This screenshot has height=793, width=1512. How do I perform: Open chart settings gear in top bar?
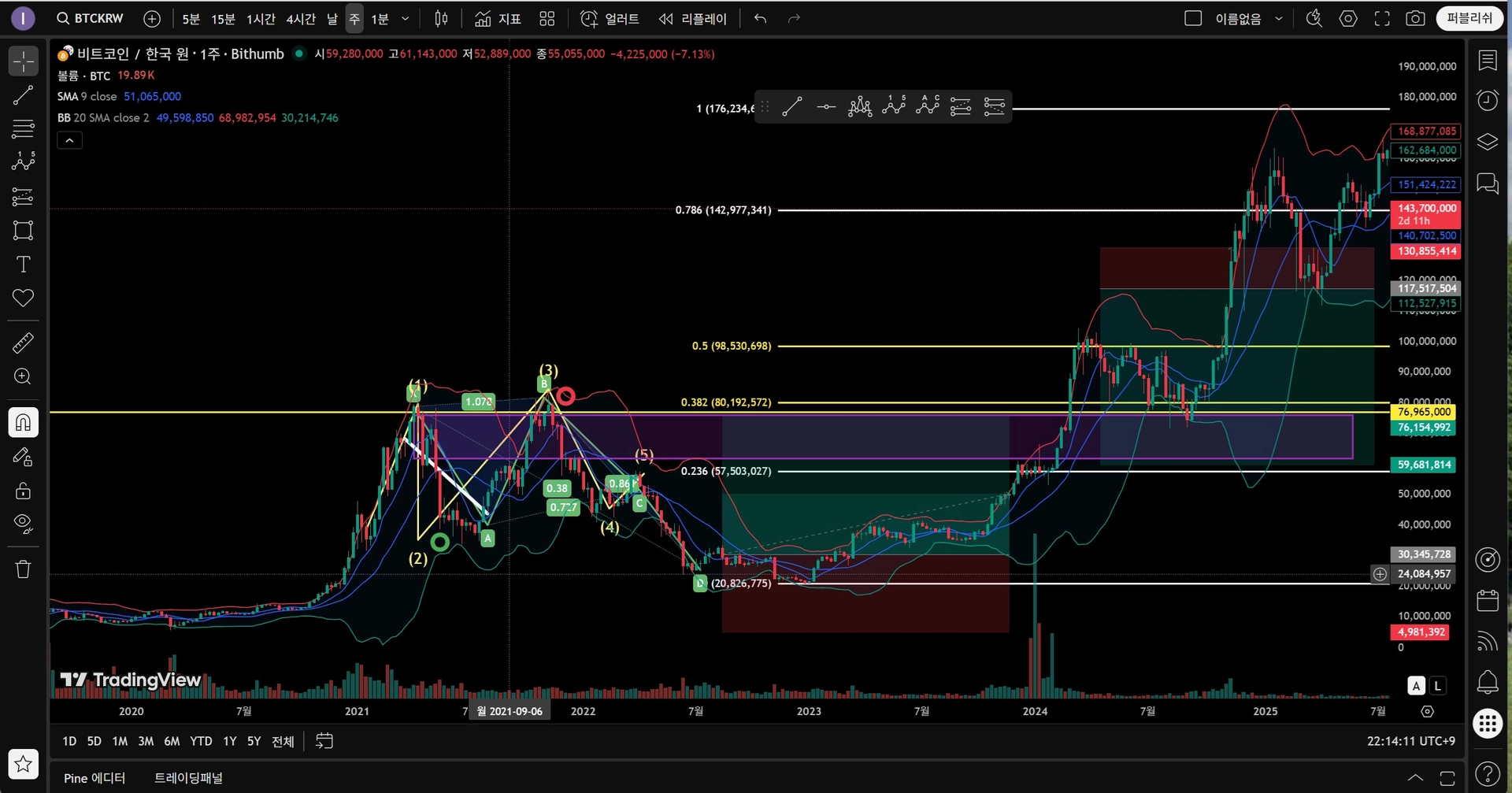[x=1348, y=19]
